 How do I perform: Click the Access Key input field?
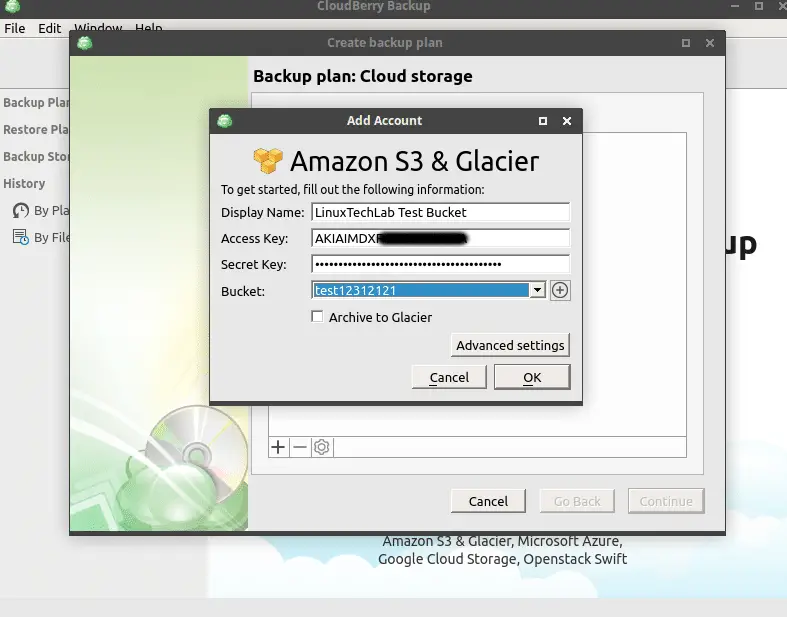[x=441, y=238]
